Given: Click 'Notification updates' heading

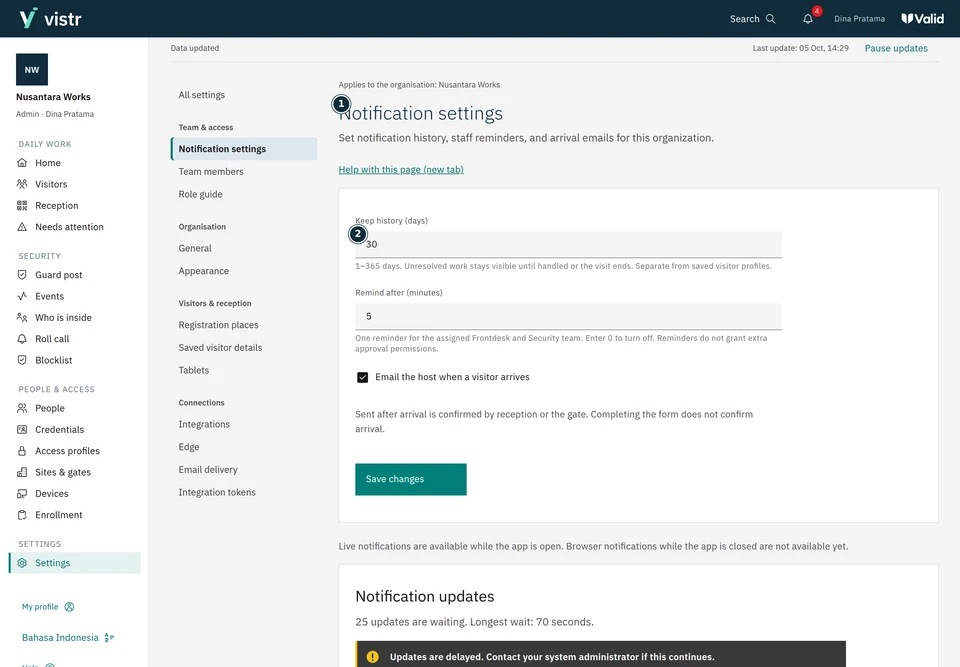Looking at the screenshot, I should [425, 597].
